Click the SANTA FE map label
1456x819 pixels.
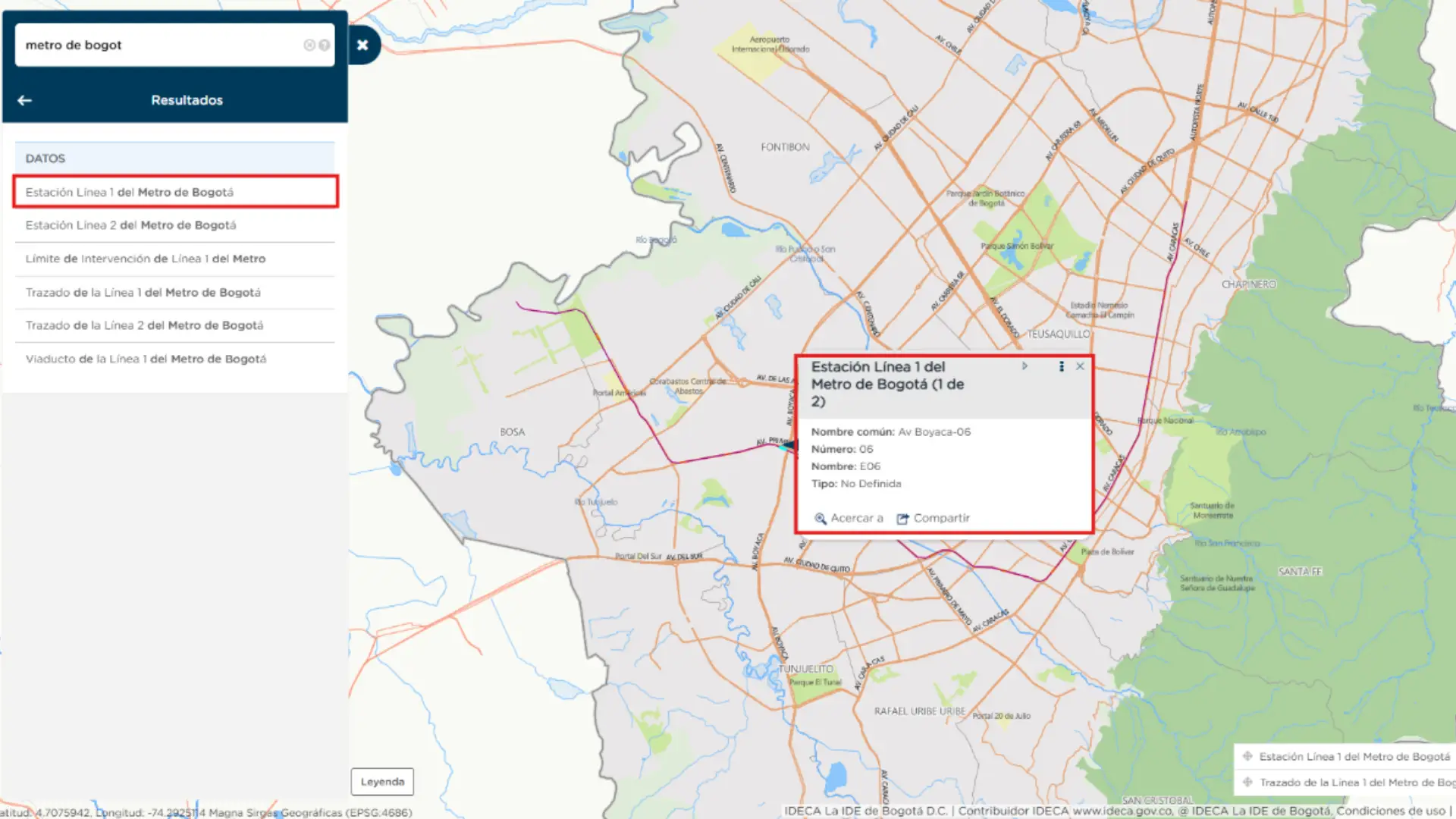(x=1300, y=571)
